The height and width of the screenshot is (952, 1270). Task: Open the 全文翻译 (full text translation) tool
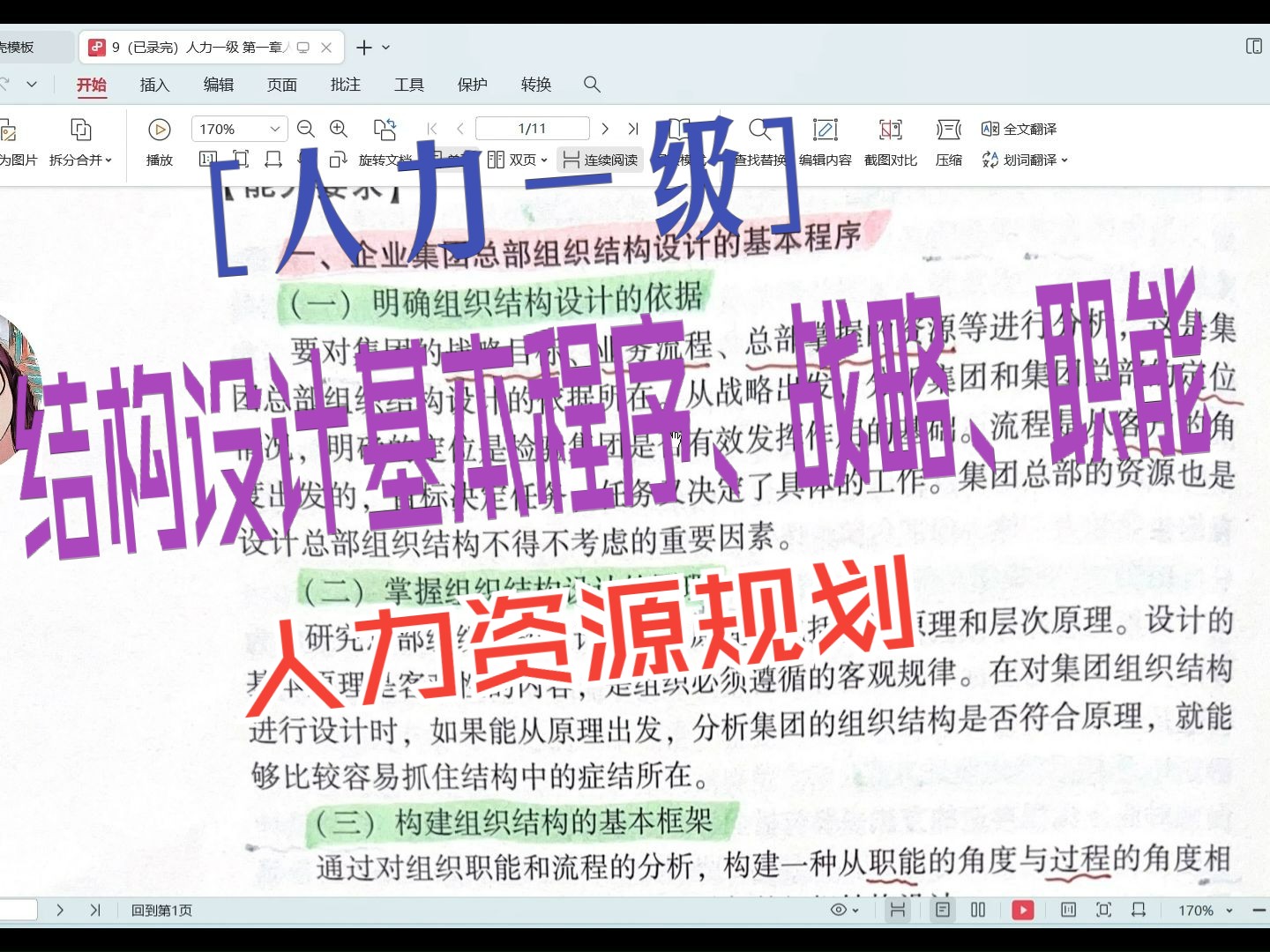point(1024,128)
